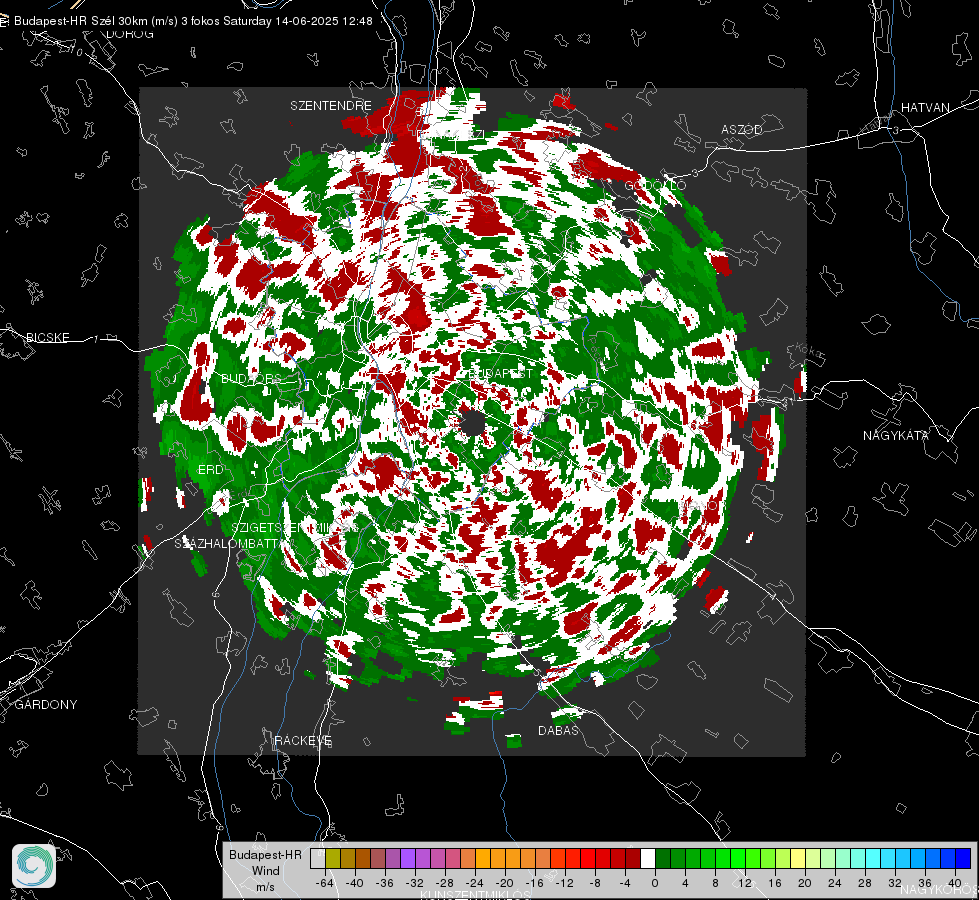The height and width of the screenshot is (900, 979).
Task: Click the 40 value on the legend scale
Action: [x=955, y=883]
